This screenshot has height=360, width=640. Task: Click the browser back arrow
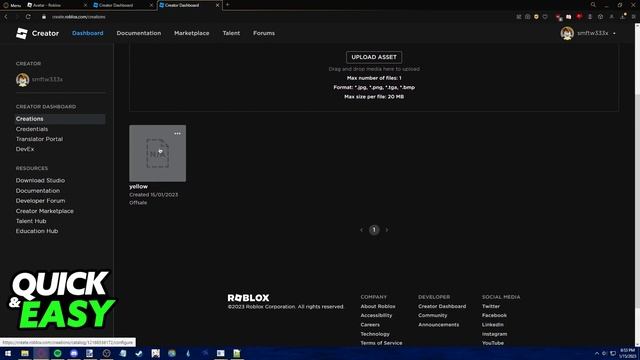click(x=6, y=17)
